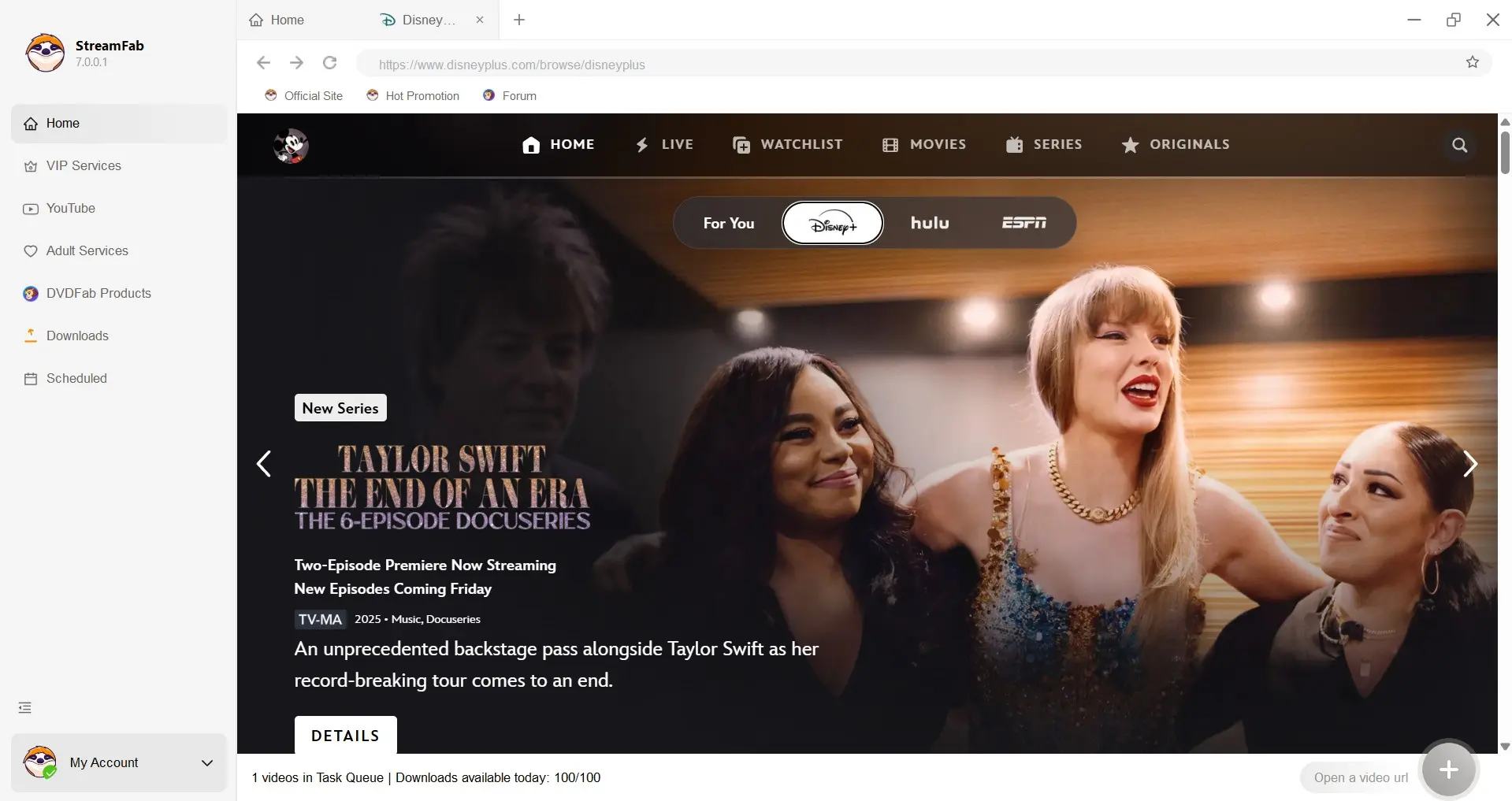The width and height of the screenshot is (1512, 801).
Task: Select the For You brand tab
Action: [729, 223]
